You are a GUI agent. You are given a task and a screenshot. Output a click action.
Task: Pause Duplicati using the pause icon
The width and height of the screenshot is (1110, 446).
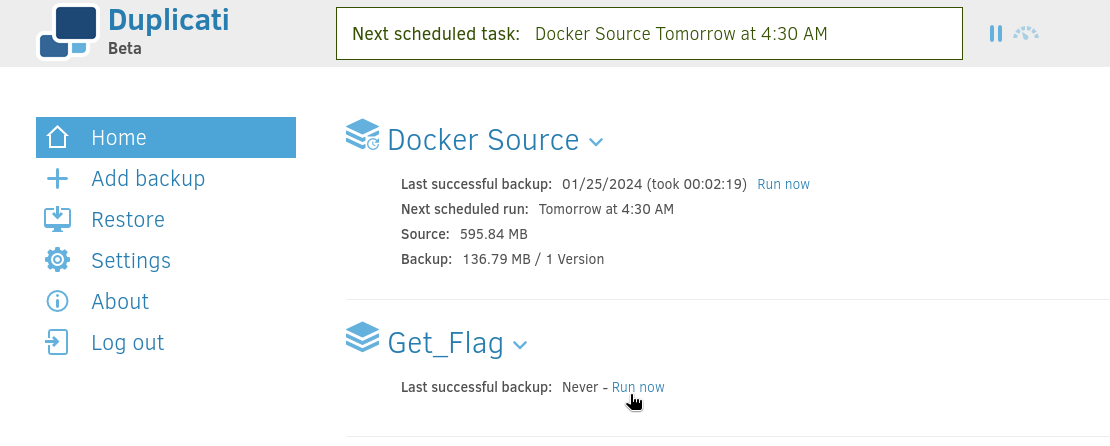tap(995, 33)
